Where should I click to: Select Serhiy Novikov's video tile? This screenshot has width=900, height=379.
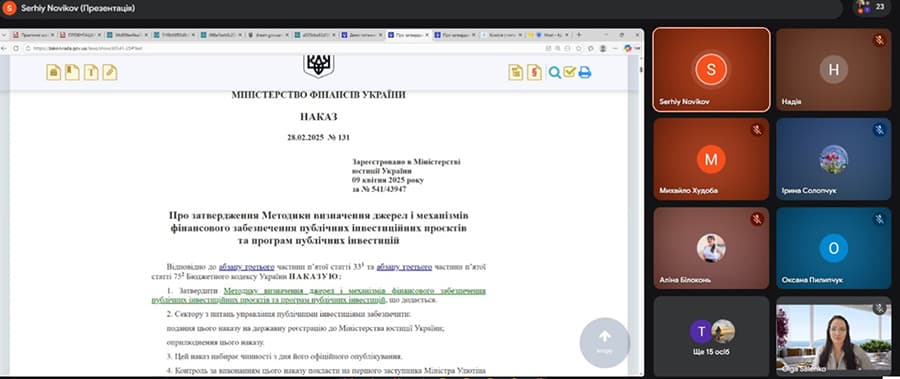pyautogui.click(x=711, y=69)
